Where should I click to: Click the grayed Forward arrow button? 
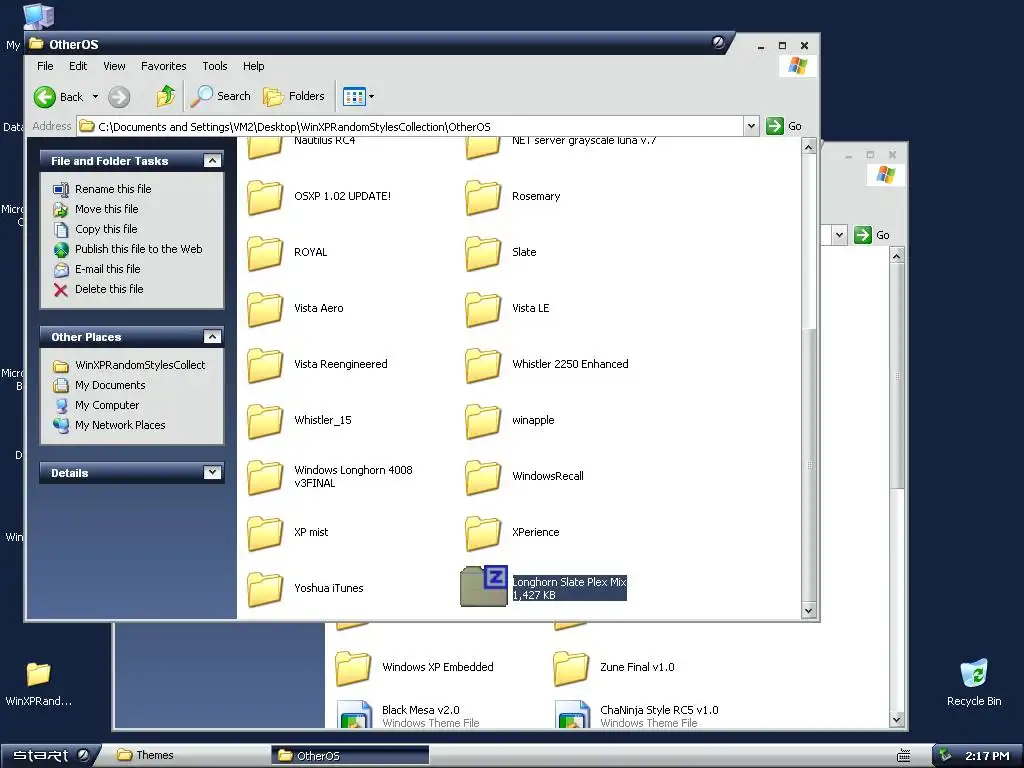point(119,97)
